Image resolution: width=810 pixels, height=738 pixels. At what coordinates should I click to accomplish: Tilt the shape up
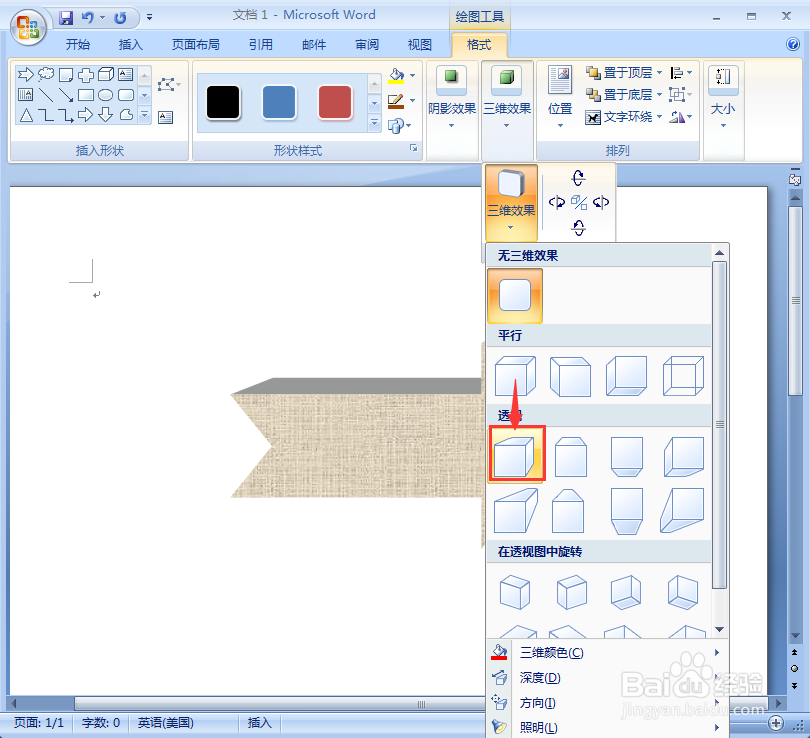tap(578, 178)
